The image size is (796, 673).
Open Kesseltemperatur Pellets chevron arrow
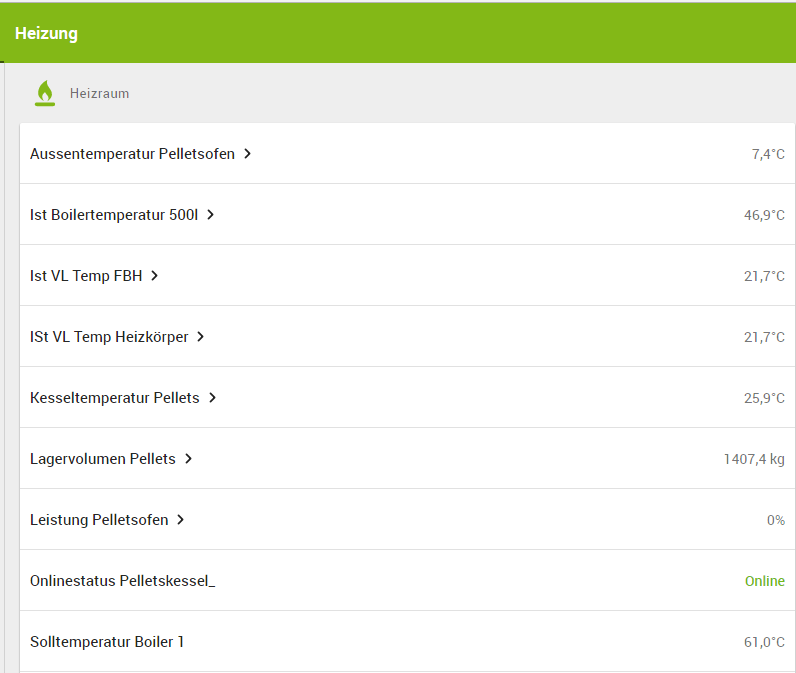pyautogui.click(x=213, y=398)
